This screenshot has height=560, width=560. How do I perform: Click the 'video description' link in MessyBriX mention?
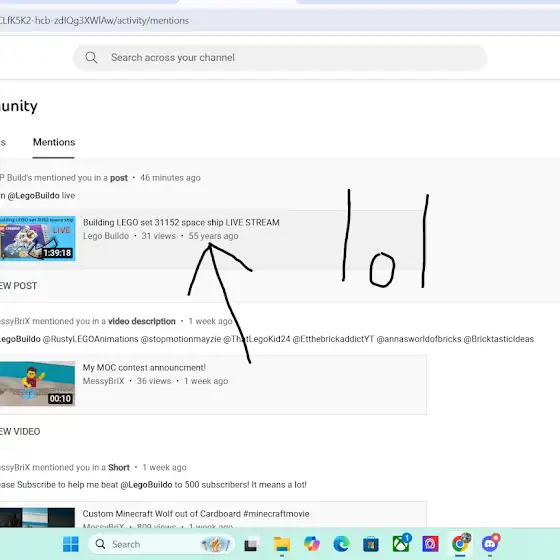coord(142,321)
